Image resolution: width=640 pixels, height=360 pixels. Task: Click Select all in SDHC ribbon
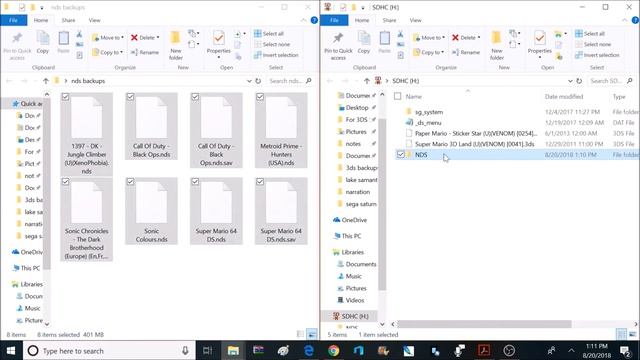click(589, 33)
